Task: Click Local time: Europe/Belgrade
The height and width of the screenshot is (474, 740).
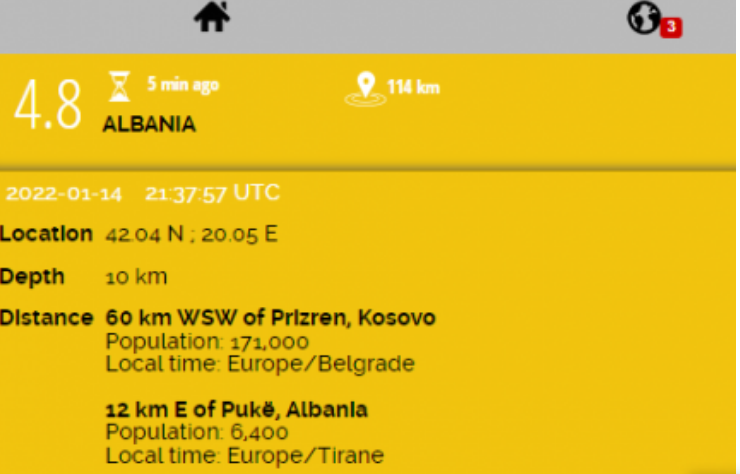Action: click(259, 363)
